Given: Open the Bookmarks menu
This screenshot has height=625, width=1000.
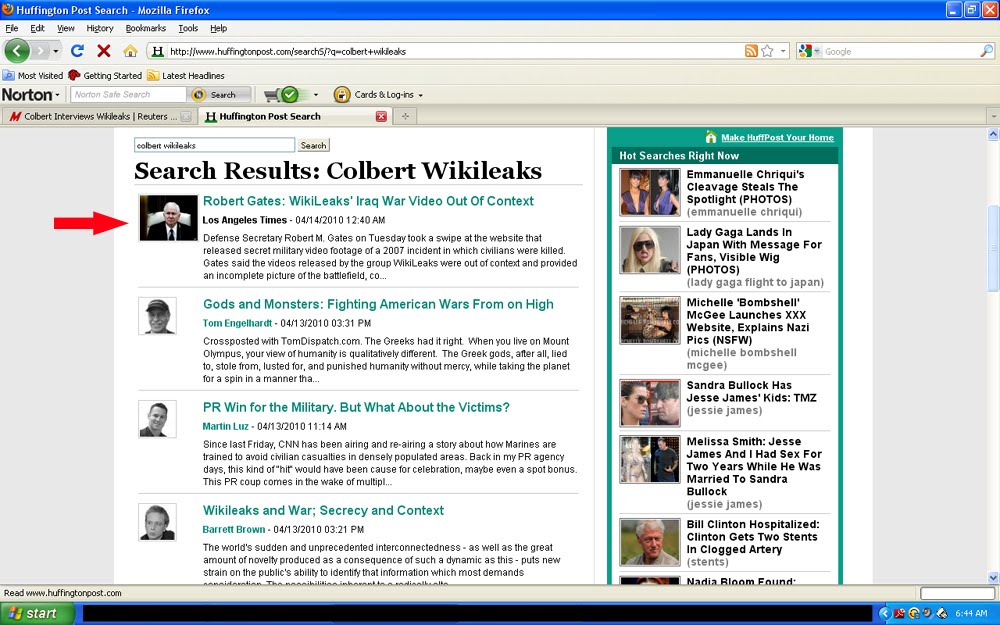Looking at the screenshot, I should (145, 28).
